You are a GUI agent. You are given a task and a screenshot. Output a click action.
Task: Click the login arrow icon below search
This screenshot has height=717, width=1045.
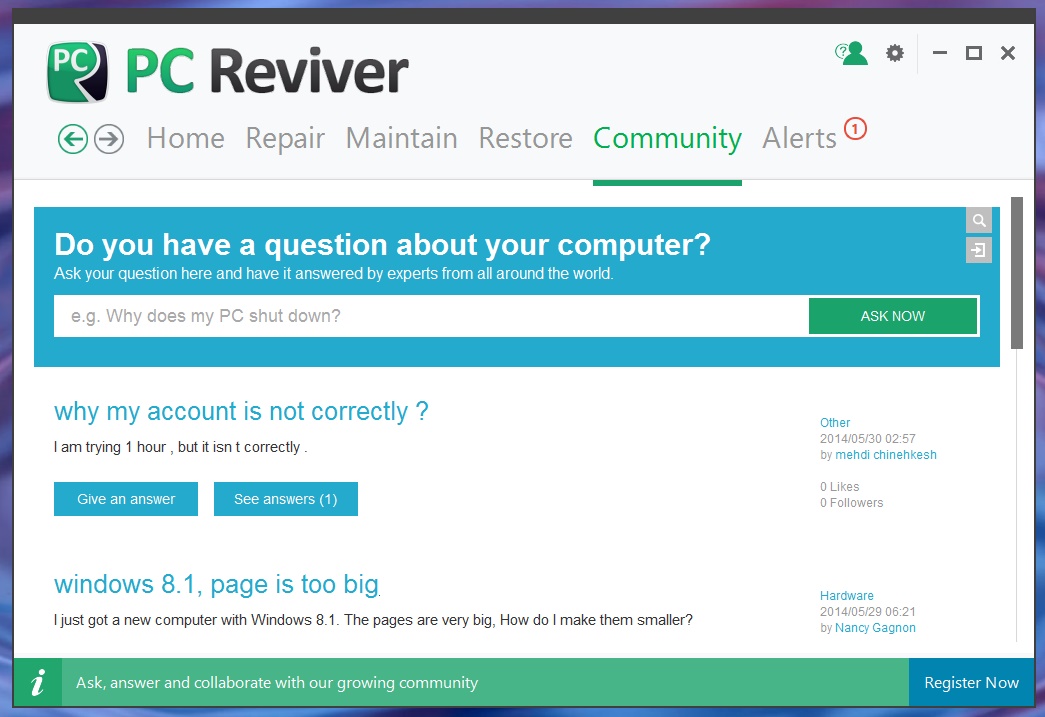978,250
